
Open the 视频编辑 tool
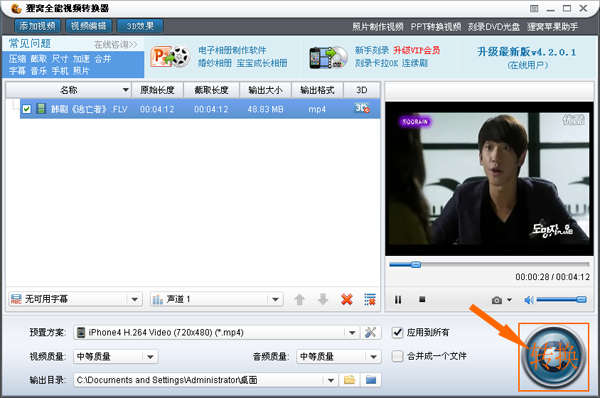coord(88,26)
